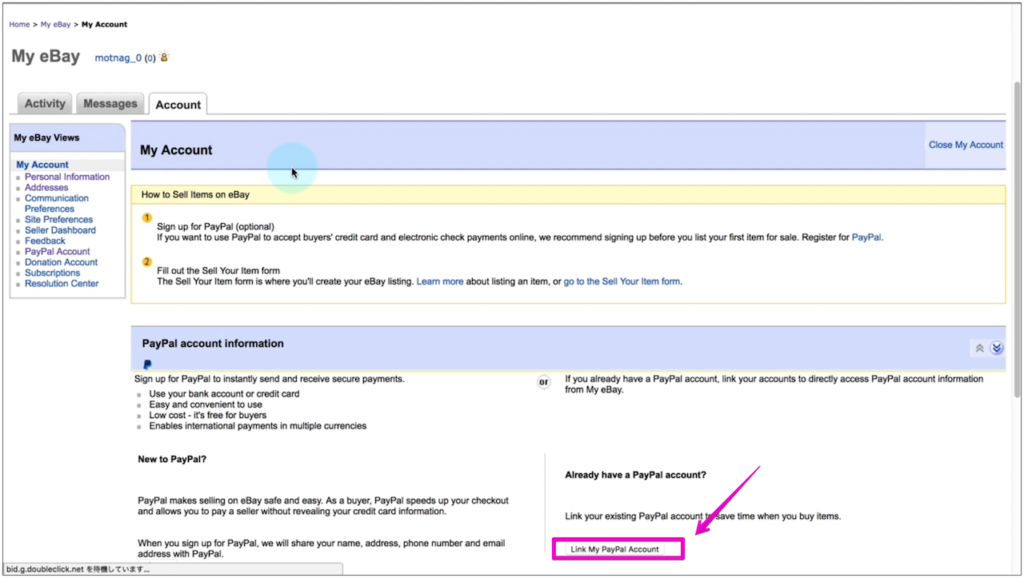Click the page vertical scrollbar
This screenshot has width=1024, height=578.
[x=1017, y=238]
